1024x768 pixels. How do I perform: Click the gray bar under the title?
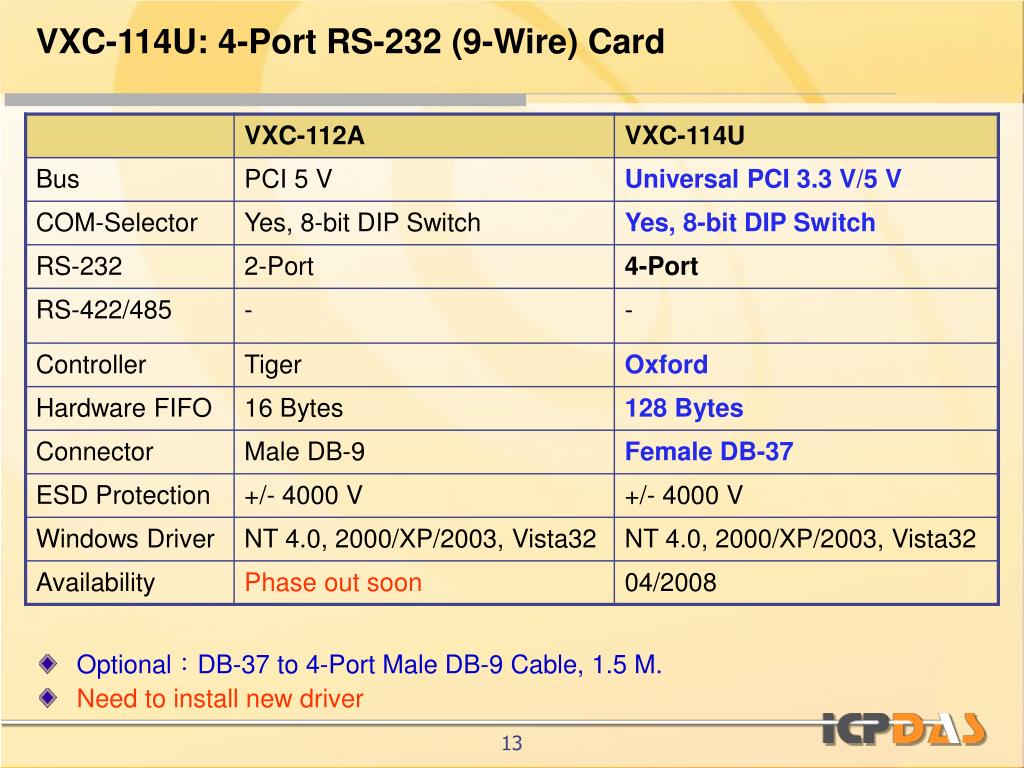pos(265,100)
